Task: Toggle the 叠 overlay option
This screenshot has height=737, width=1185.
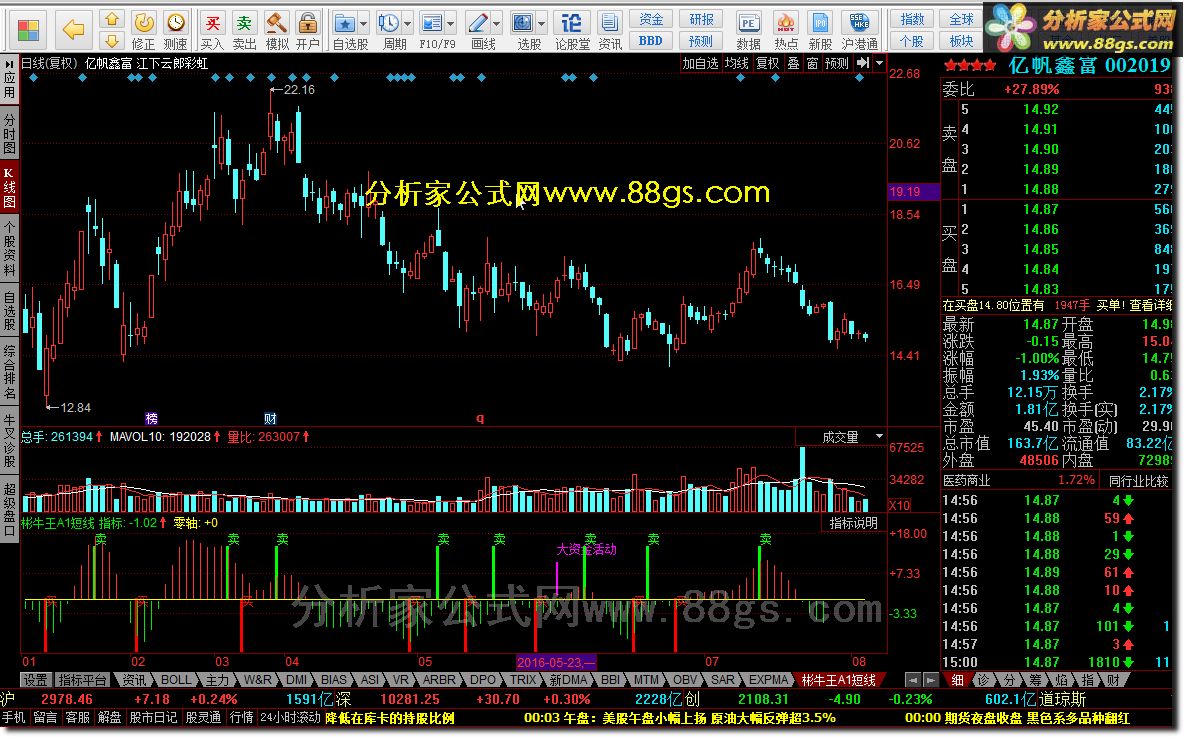Action: coord(794,63)
